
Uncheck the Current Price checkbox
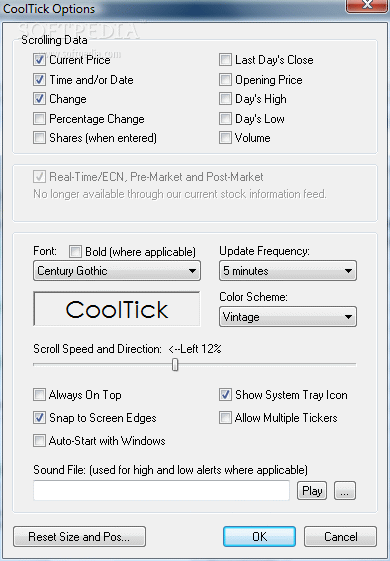[39, 60]
